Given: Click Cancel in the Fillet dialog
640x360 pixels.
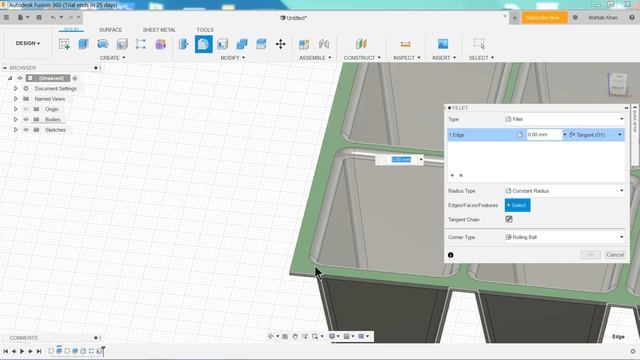Looking at the screenshot, I should point(615,255).
